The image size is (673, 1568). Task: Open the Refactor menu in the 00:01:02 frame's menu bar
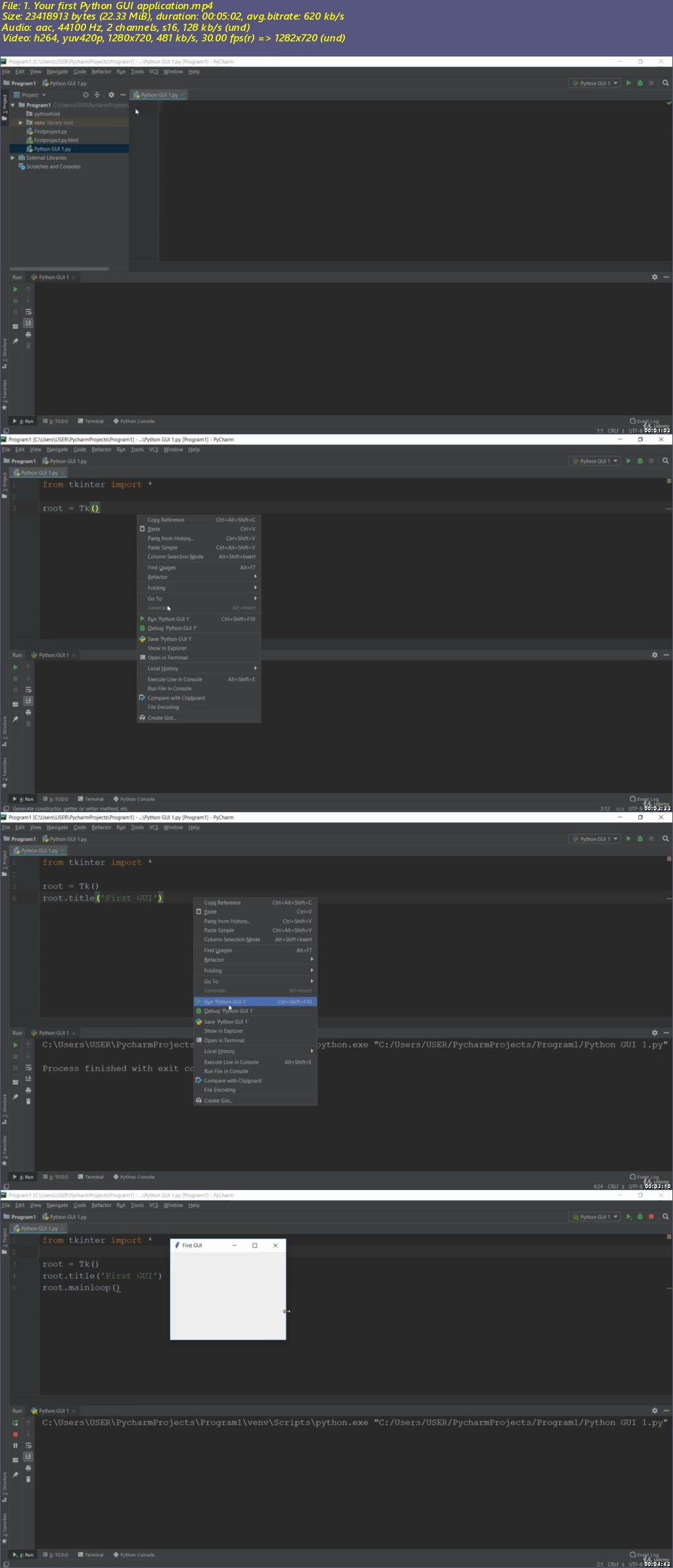tap(101, 72)
